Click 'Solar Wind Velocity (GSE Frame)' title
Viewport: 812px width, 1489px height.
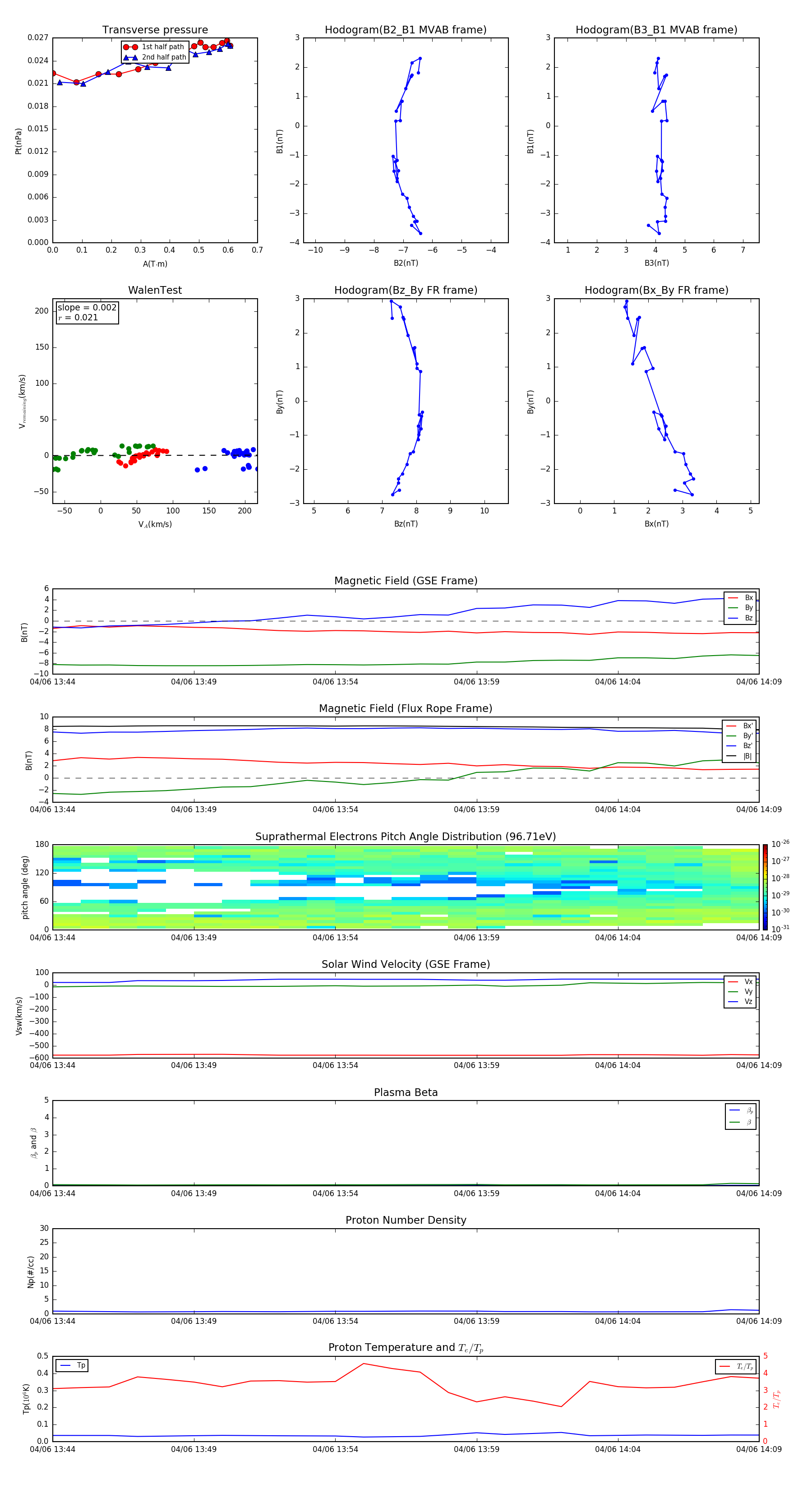pos(406,965)
